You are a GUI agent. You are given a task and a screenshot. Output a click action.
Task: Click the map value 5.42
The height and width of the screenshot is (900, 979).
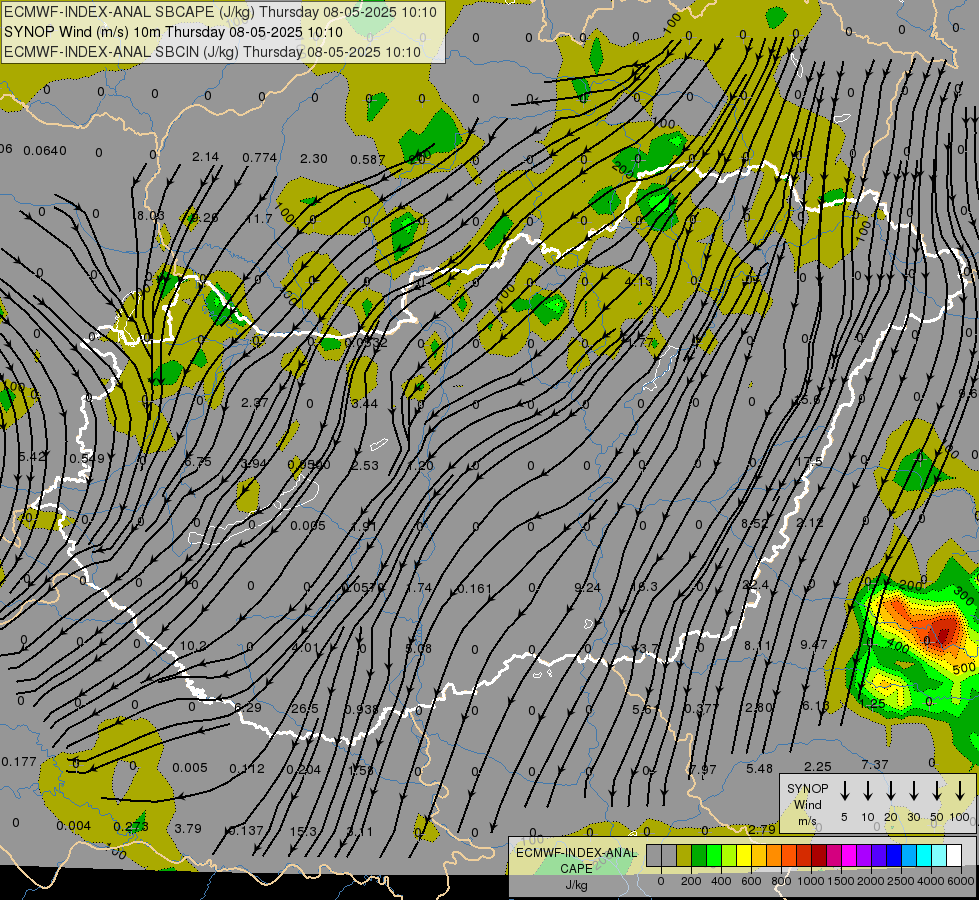pos(32,457)
